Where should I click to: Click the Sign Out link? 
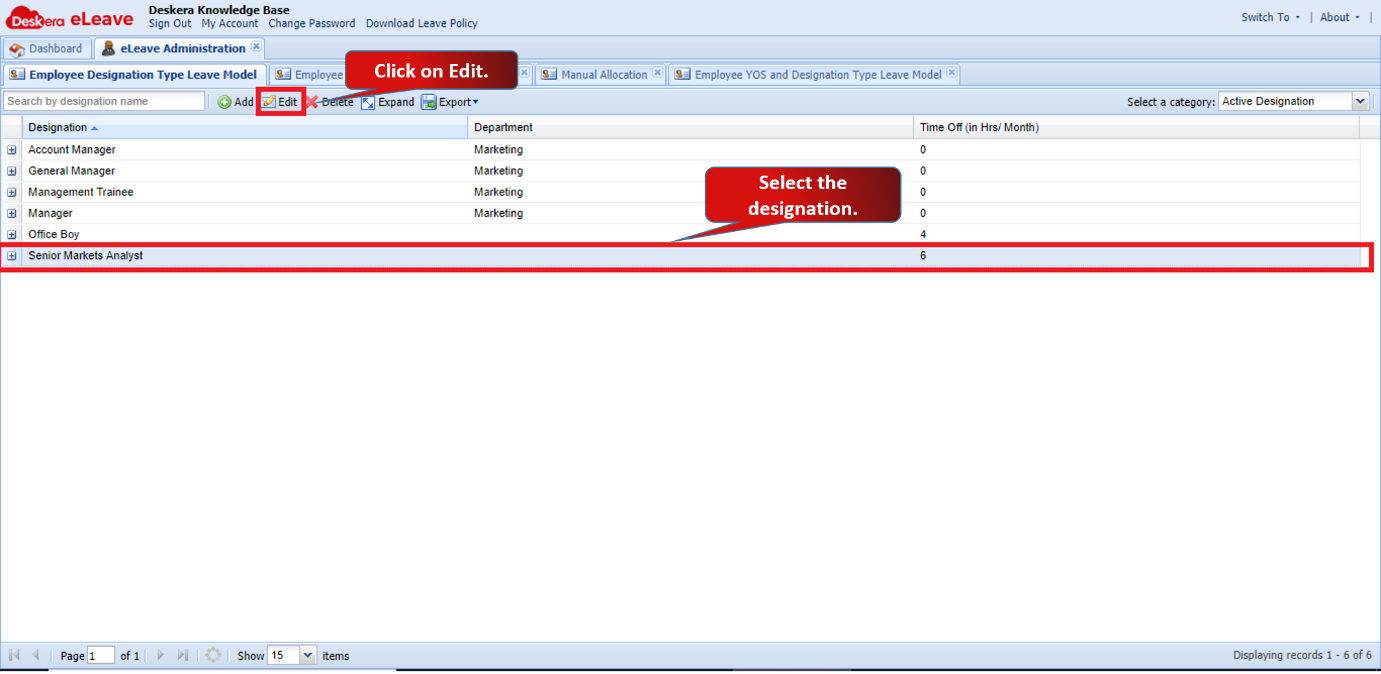(x=170, y=23)
